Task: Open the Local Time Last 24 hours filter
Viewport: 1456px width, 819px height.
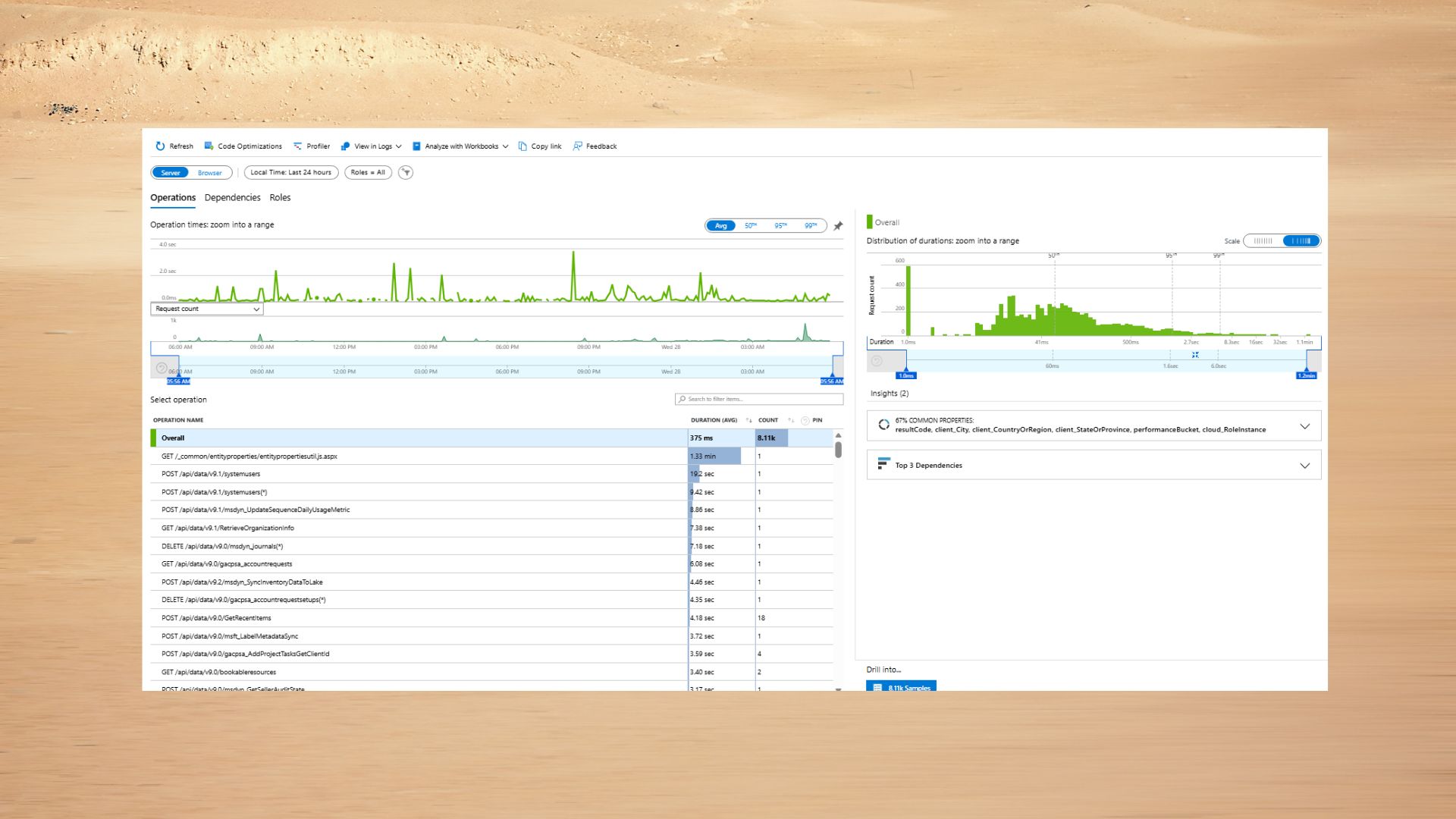Action: [290, 173]
